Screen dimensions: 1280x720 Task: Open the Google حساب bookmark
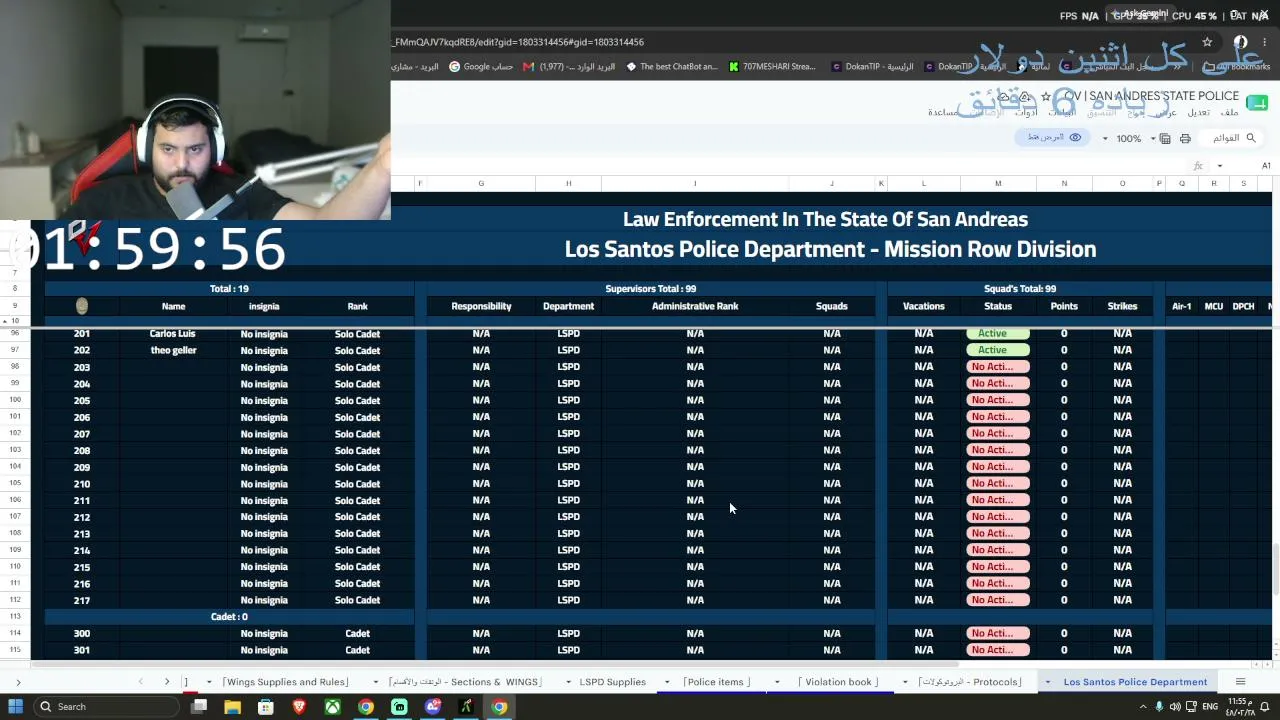[481, 67]
